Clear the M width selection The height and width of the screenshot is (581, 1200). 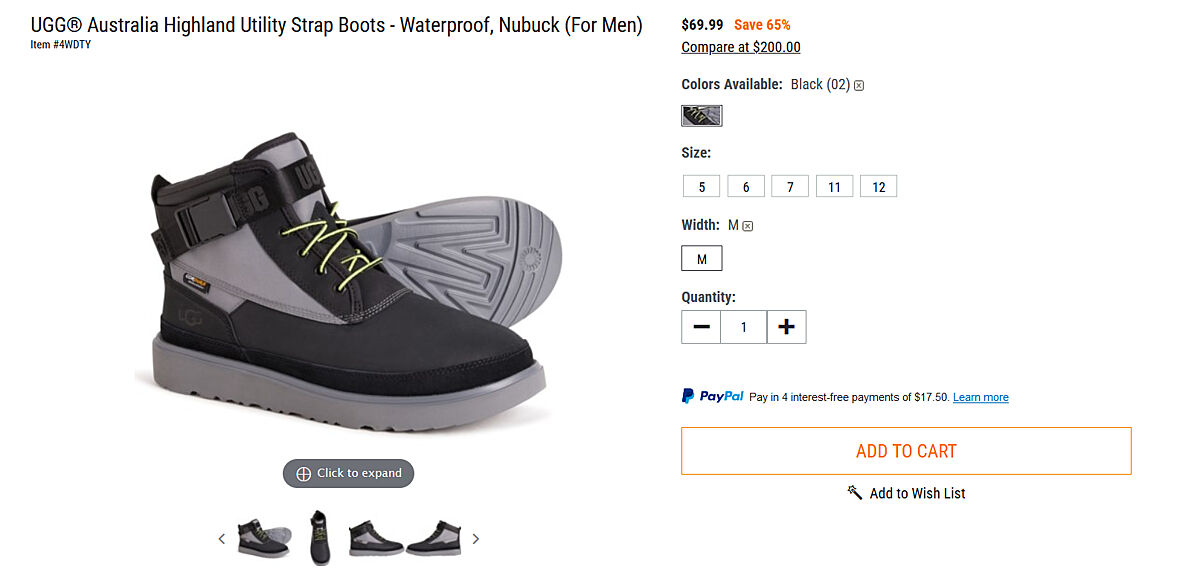[748, 226]
